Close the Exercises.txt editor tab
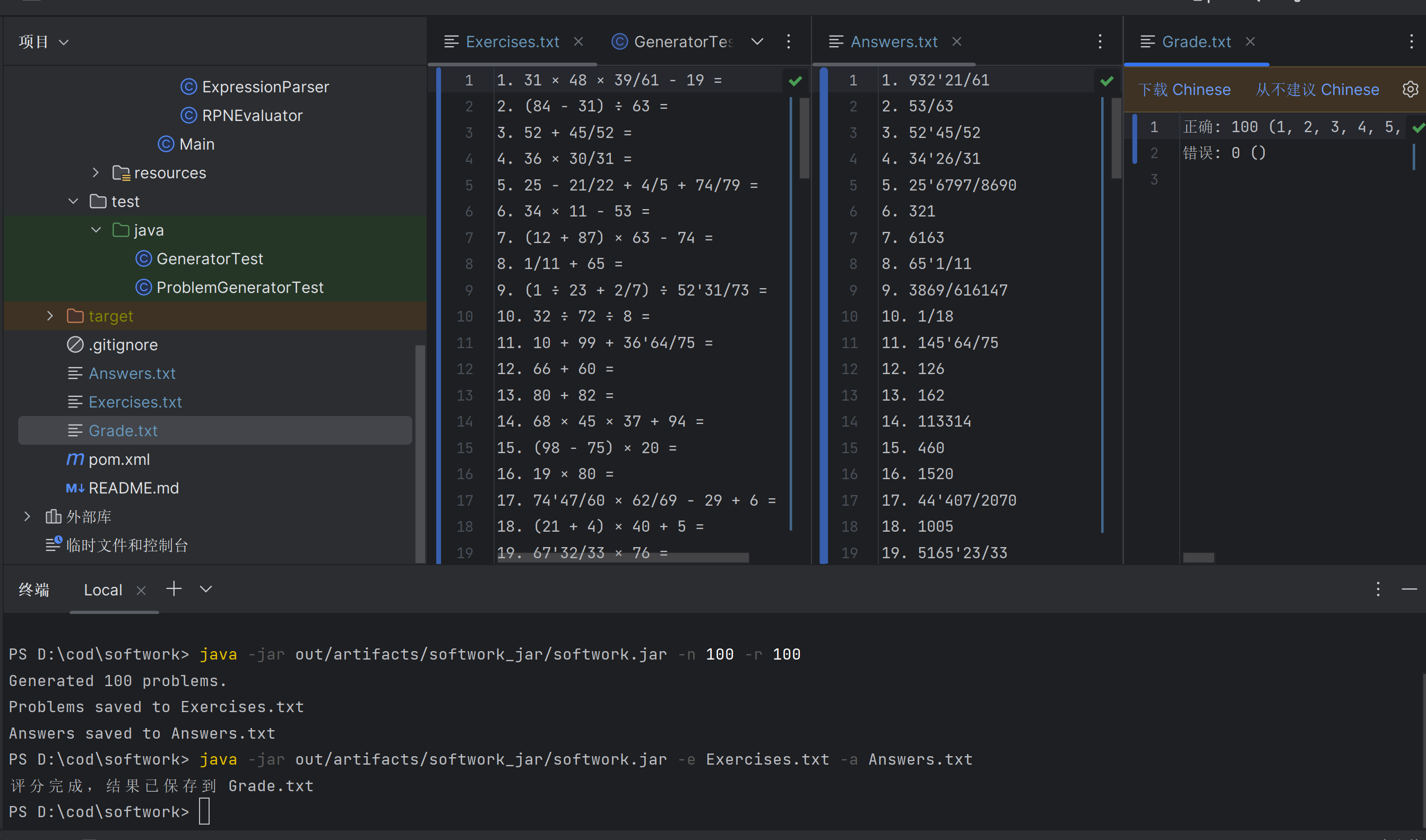The image size is (1426, 840). [578, 41]
